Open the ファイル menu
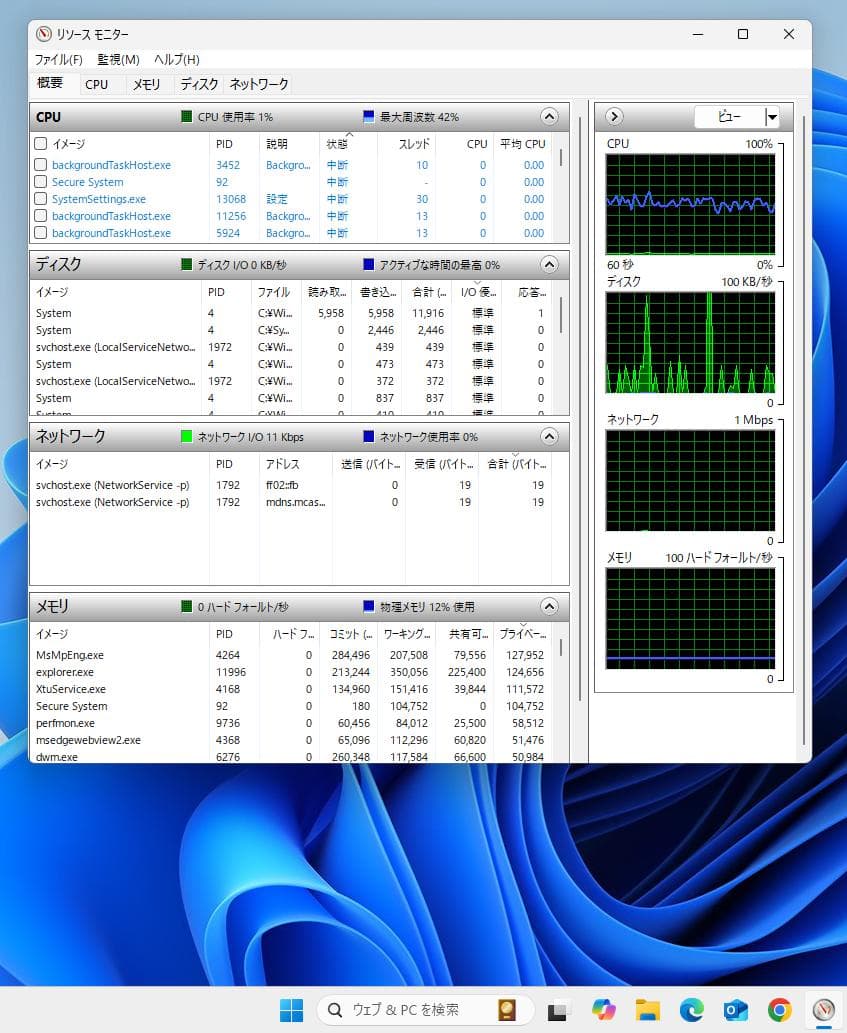Screen dimensions: 847x1033 [x=60, y=59]
